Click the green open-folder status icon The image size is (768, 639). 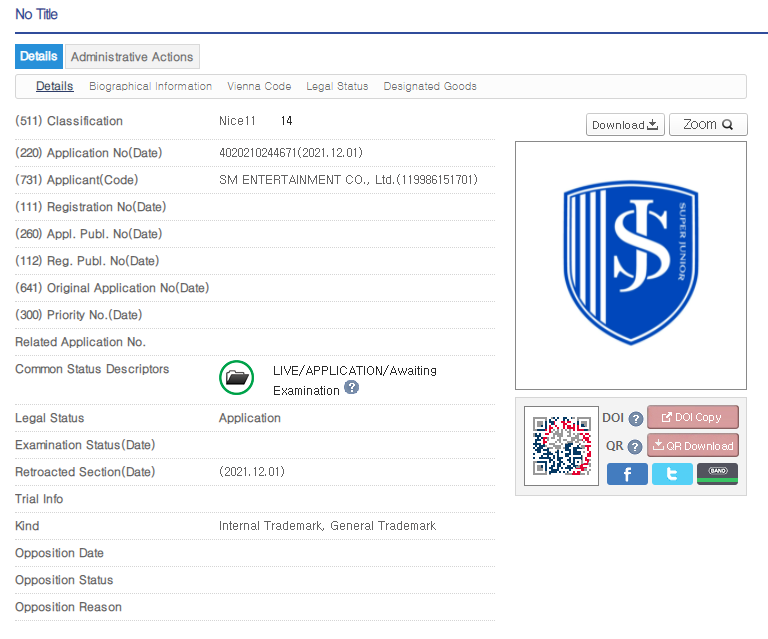[x=237, y=378]
